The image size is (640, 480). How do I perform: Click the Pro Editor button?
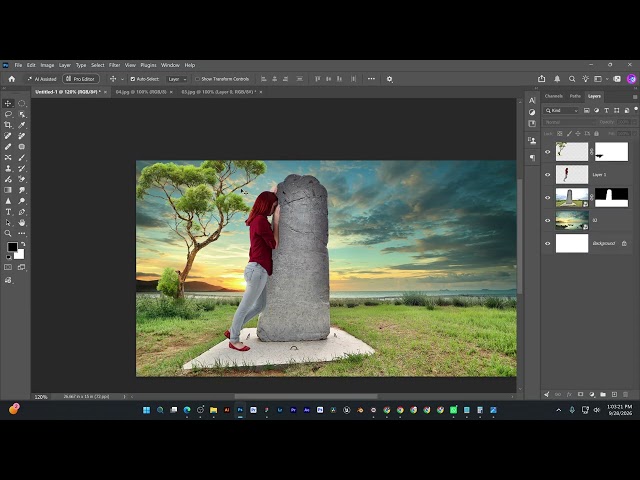pos(80,79)
